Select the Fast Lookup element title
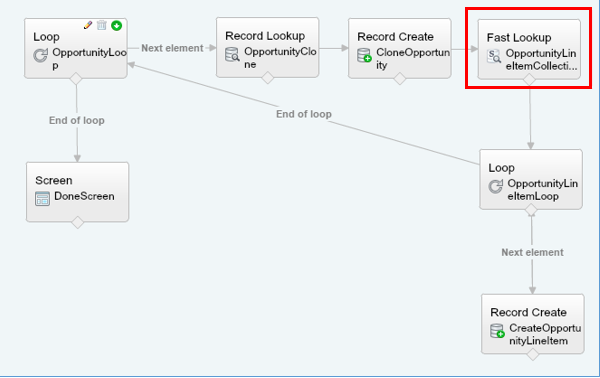Image resolution: width=600 pixels, height=378 pixels. click(519, 37)
